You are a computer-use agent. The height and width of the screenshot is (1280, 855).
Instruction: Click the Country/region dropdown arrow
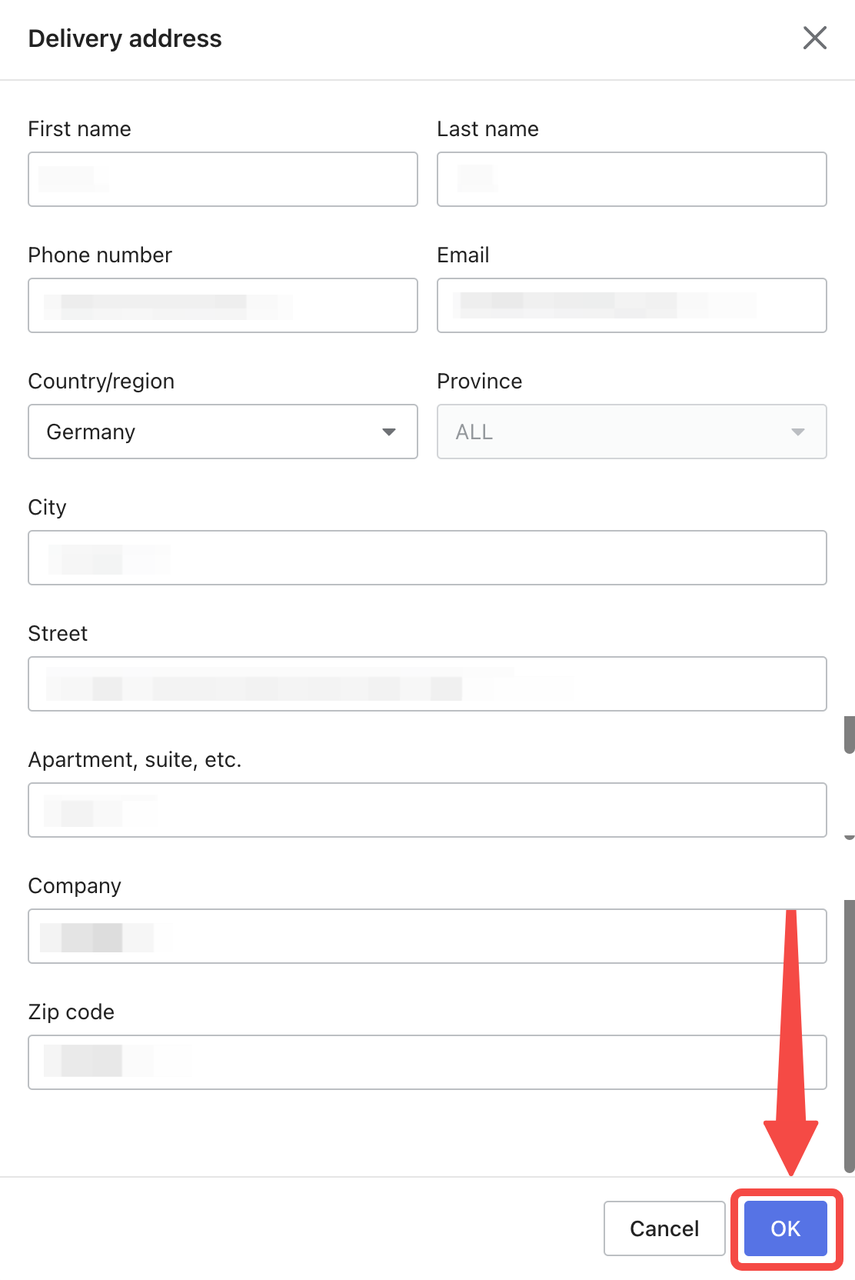[x=389, y=432]
